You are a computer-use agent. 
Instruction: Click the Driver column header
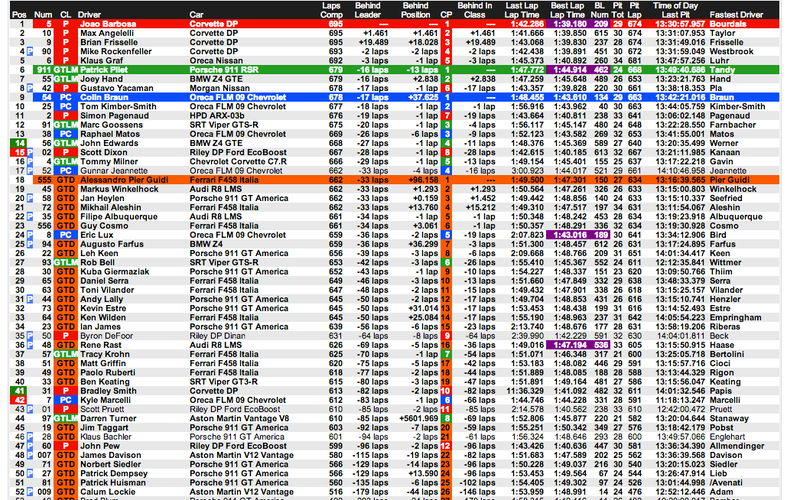(x=90, y=15)
